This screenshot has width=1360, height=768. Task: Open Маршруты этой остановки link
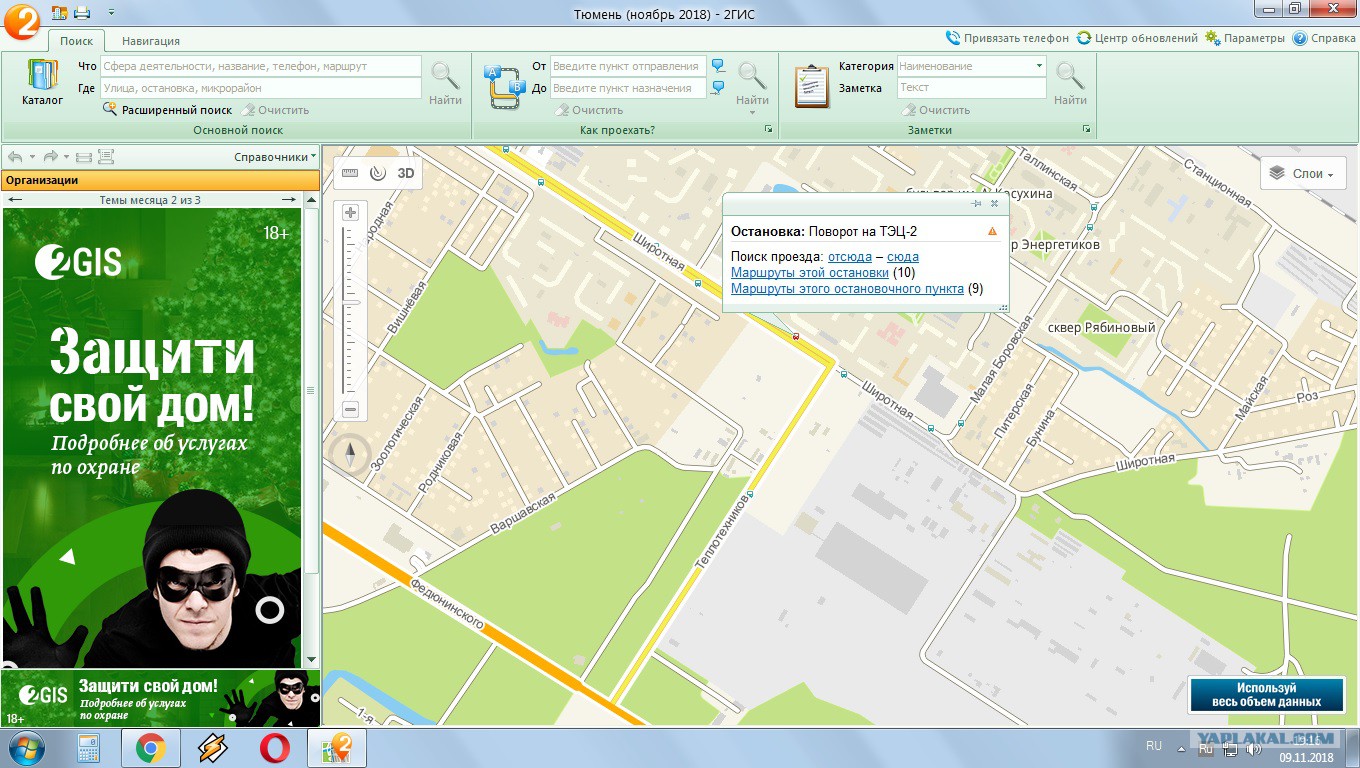pos(810,273)
